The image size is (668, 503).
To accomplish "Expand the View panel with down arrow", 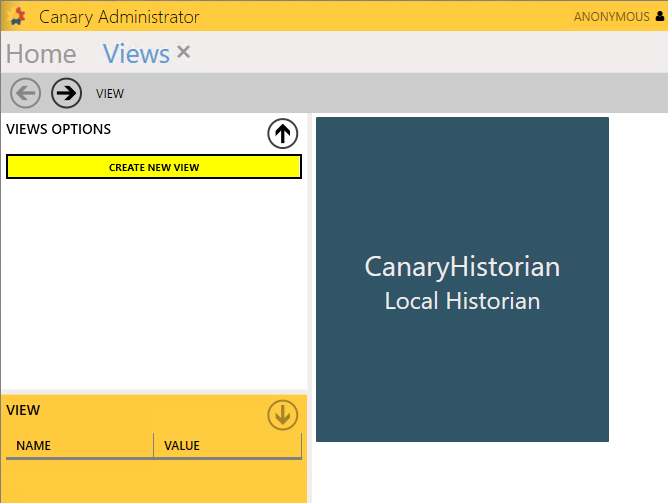I will pyautogui.click(x=283, y=415).
